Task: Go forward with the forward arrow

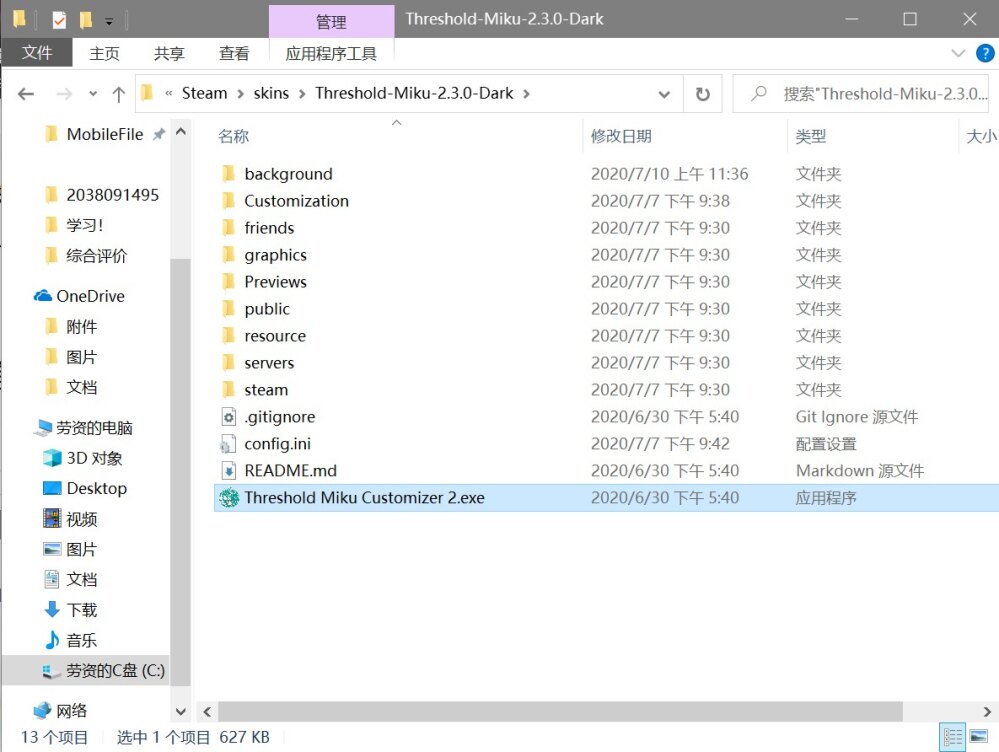Action: [64, 94]
